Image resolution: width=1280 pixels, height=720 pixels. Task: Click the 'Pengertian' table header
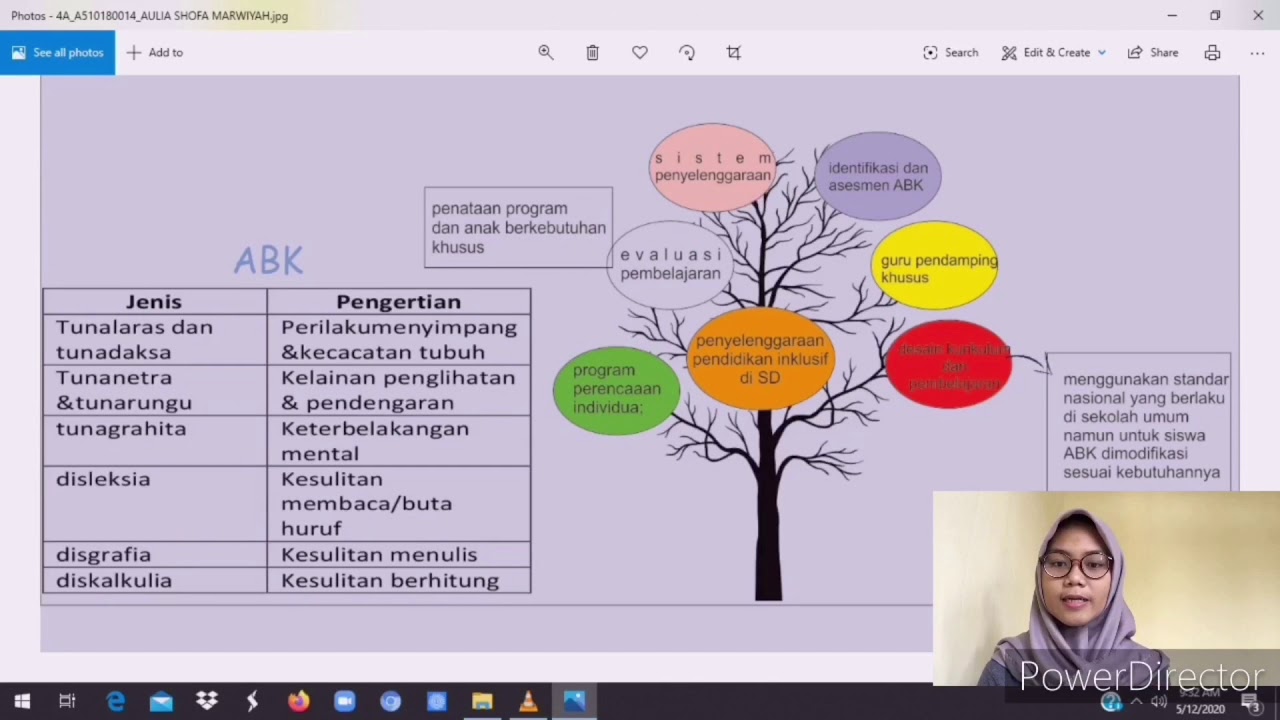click(399, 301)
